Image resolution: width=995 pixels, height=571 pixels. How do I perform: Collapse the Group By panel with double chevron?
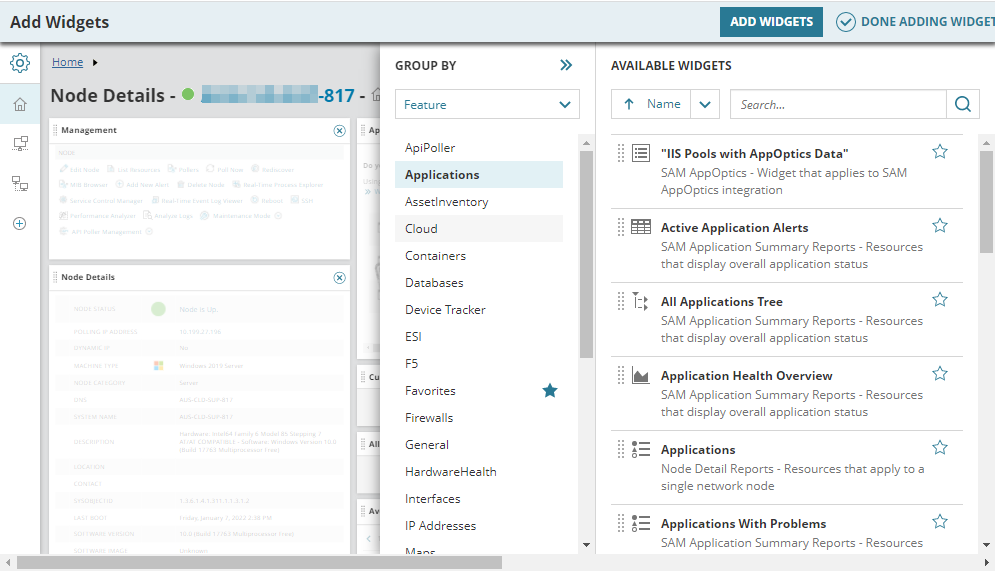click(x=566, y=65)
